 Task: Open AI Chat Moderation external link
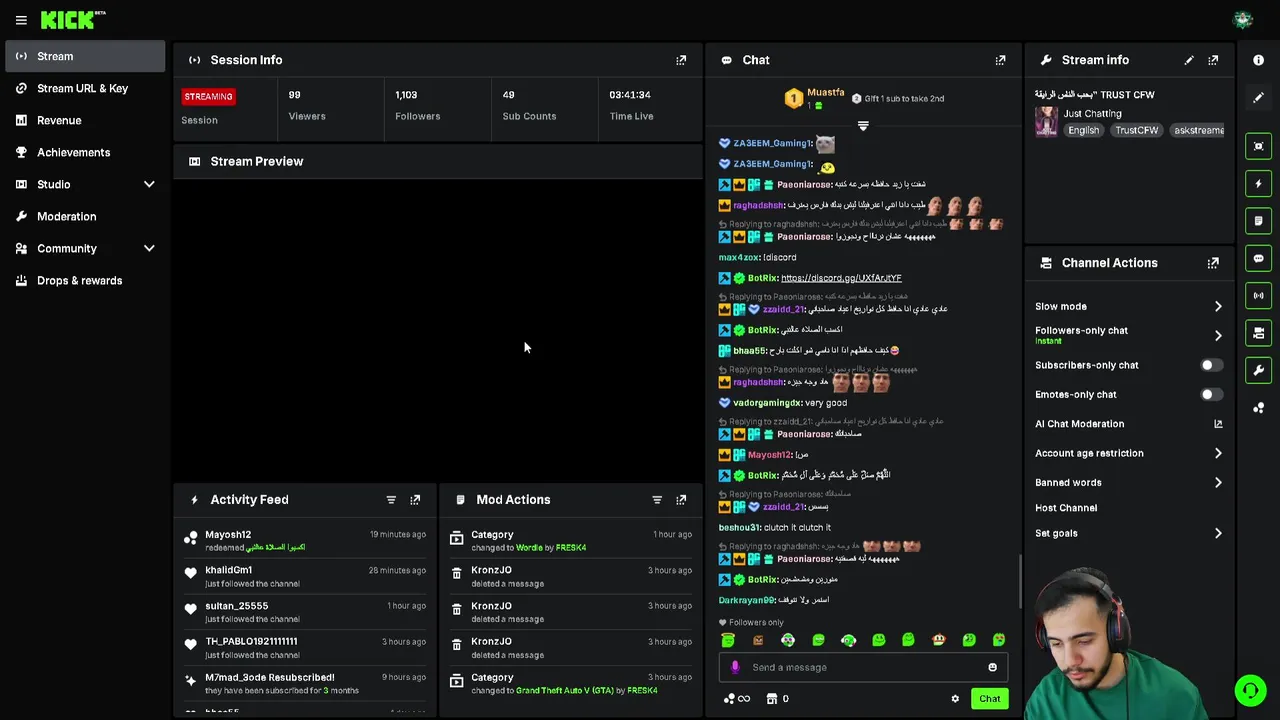click(1218, 424)
